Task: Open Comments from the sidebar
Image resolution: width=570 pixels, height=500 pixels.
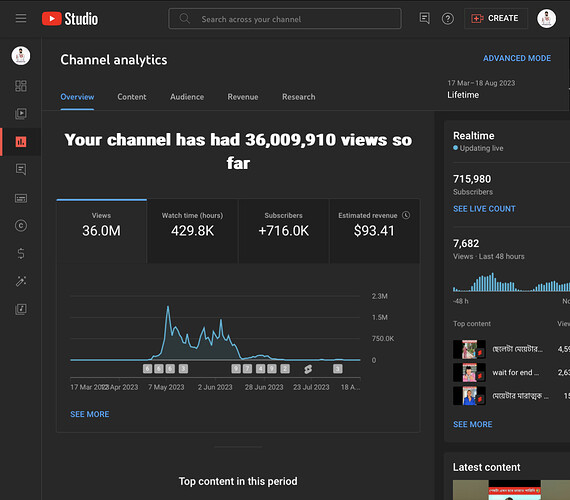Action: 21,169
